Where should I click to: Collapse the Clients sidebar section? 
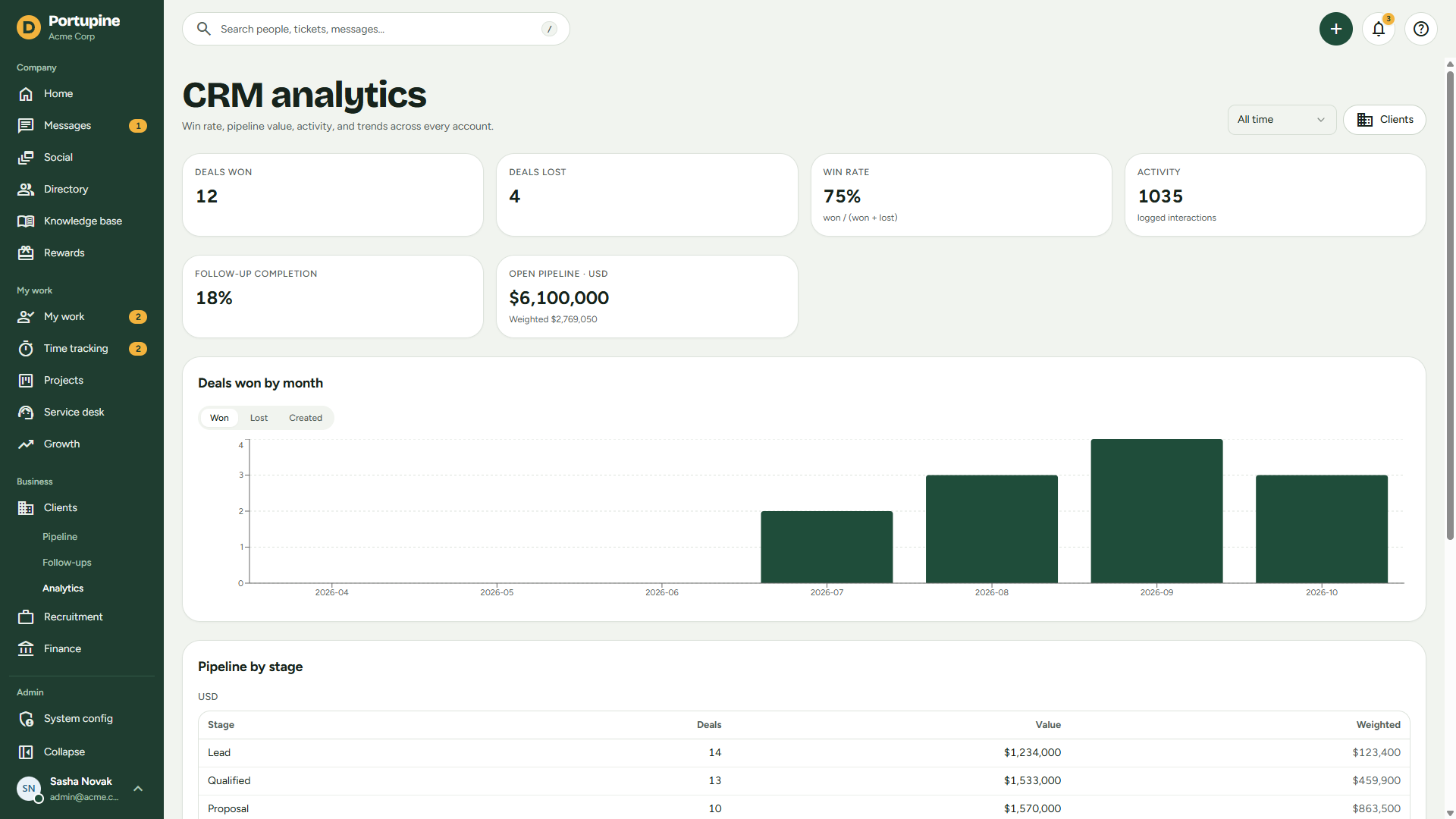pyautogui.click(x=82, y=507)
